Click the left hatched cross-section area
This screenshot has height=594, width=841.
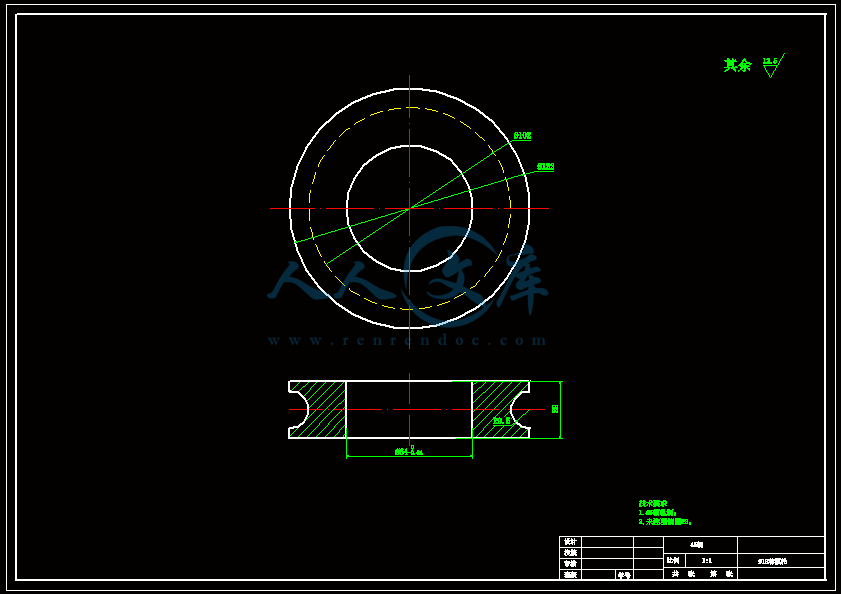319,409
